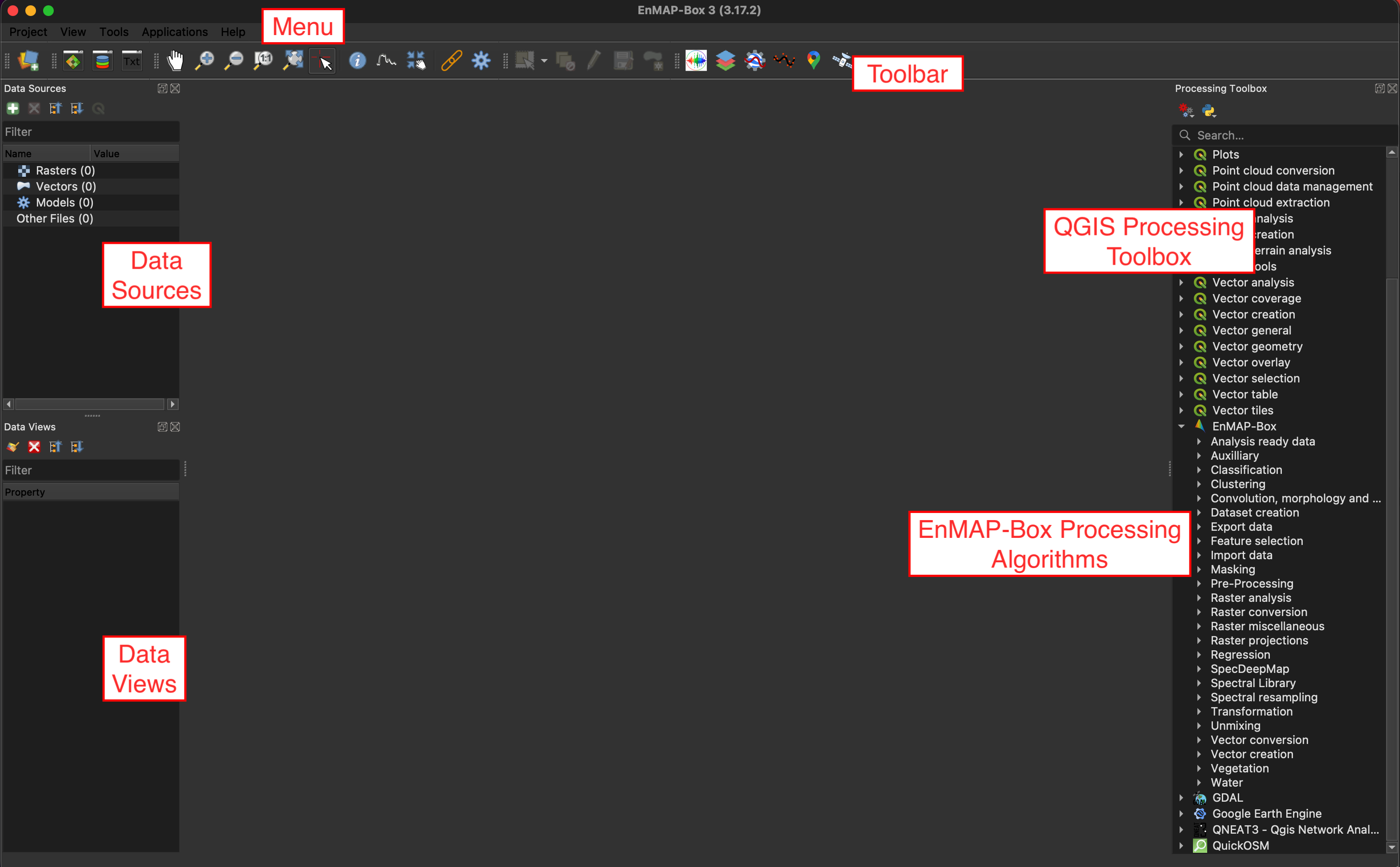The image size is (1400, 867).
Task: Expand all icon in Data Sources panel
Action: point(77,108)
